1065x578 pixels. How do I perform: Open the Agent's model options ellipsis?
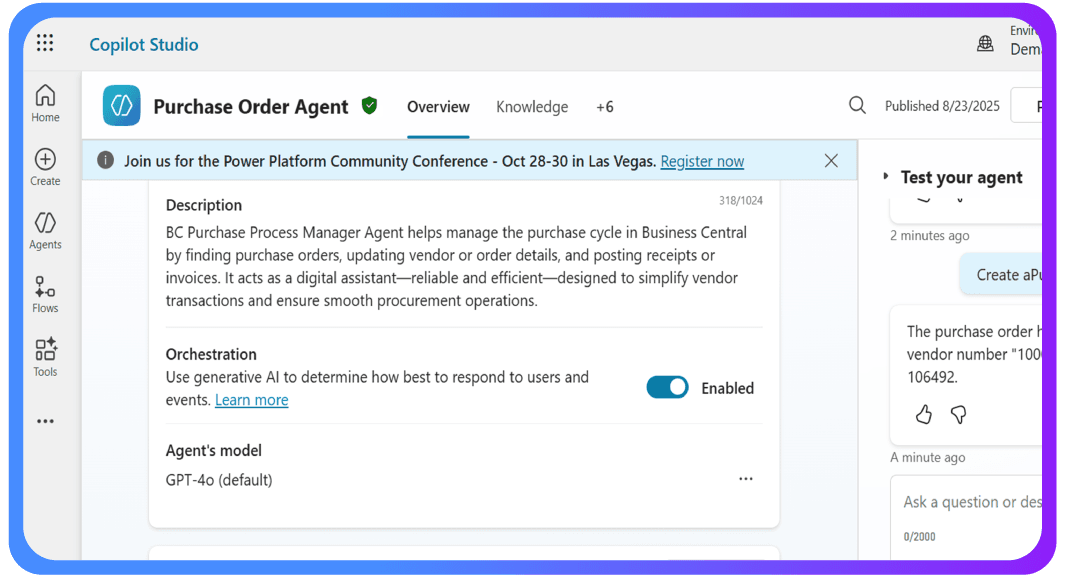746,479
